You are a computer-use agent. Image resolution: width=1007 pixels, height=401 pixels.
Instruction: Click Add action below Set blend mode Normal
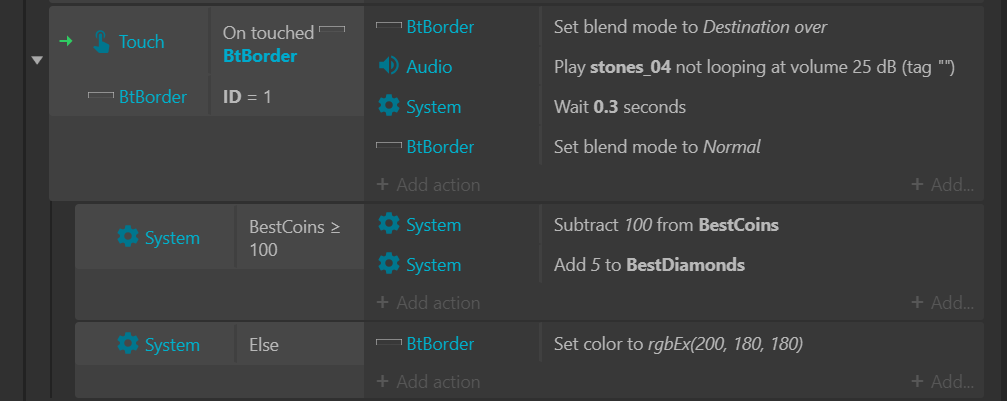428,185
